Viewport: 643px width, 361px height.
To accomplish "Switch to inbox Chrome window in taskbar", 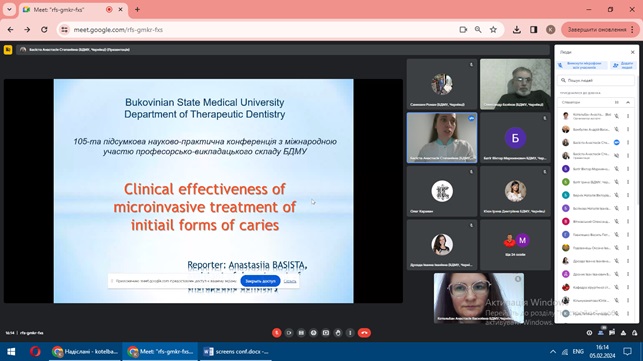I will tap(85, 352).
